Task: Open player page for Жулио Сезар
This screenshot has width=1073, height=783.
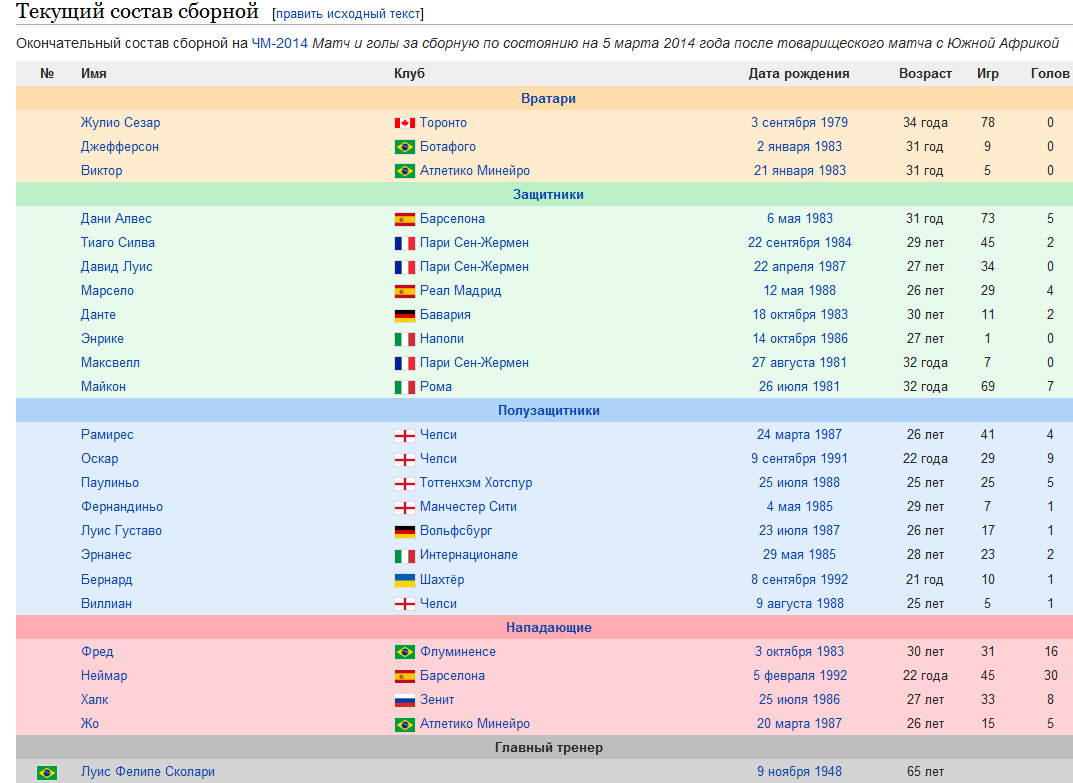Action: point(120,123)
